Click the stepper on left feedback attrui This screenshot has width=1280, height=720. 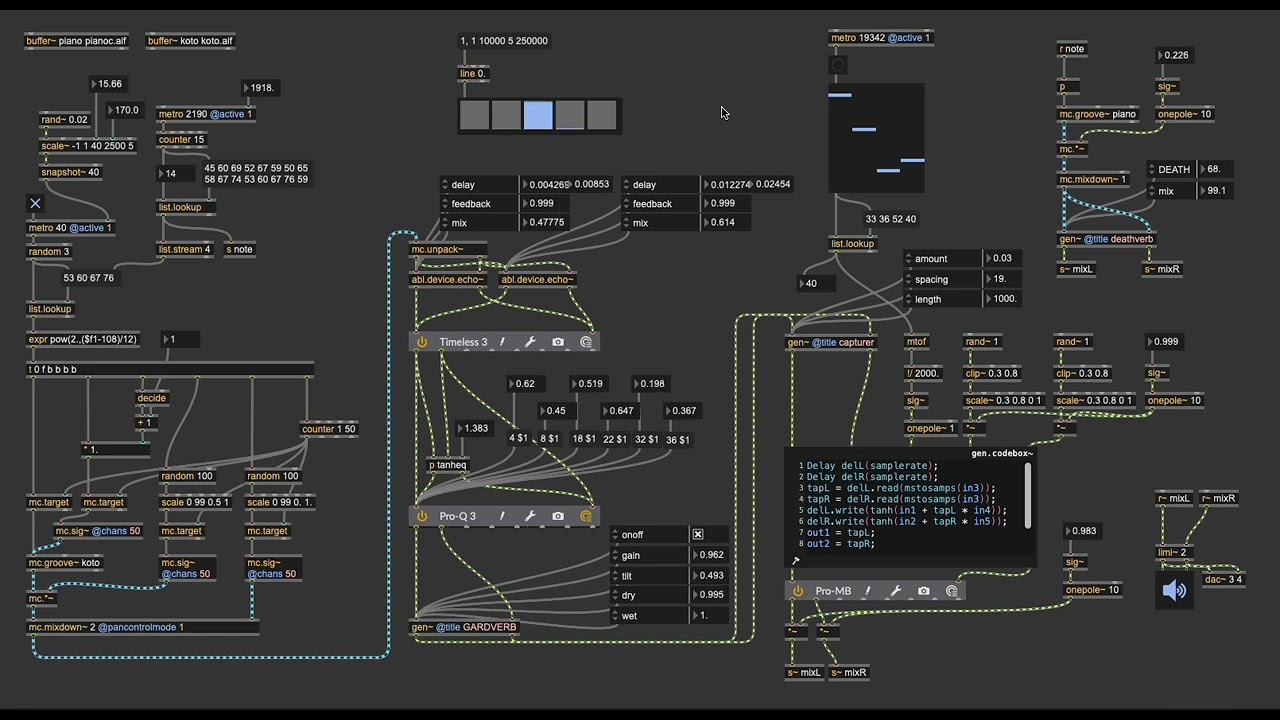[x=445, y=204]
